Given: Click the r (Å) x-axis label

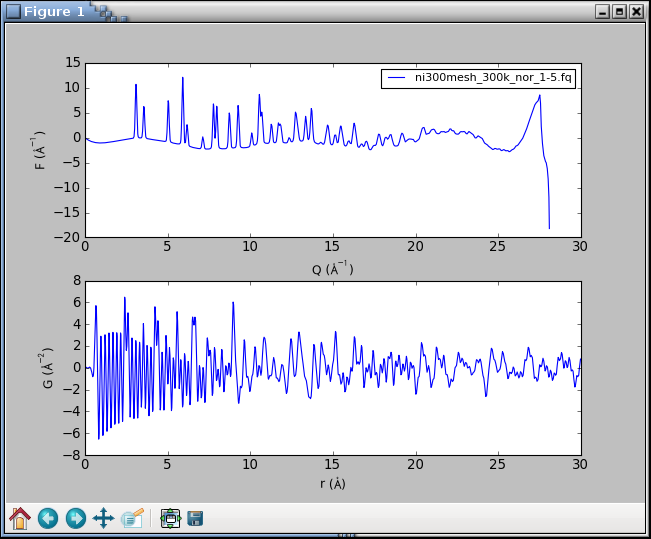Looking at the screenshot, I should [x=332, y=484].
